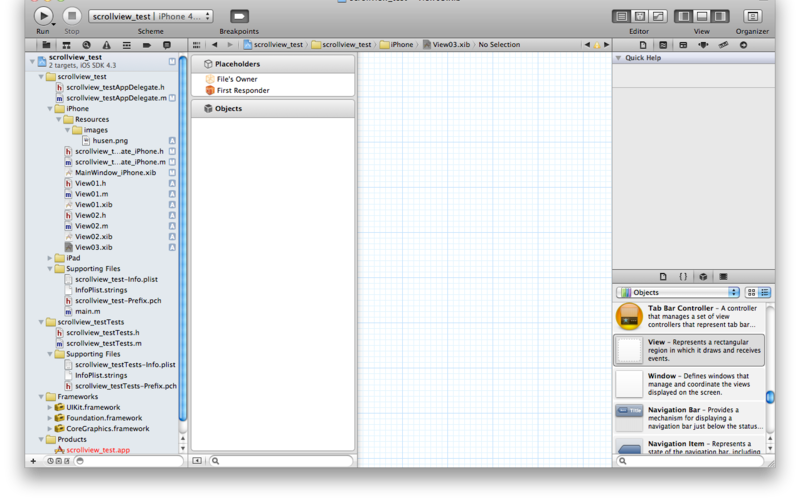Open the Objects library filter dropdown
This screenshot has height=502, width=800.
(x=678, y=292)
